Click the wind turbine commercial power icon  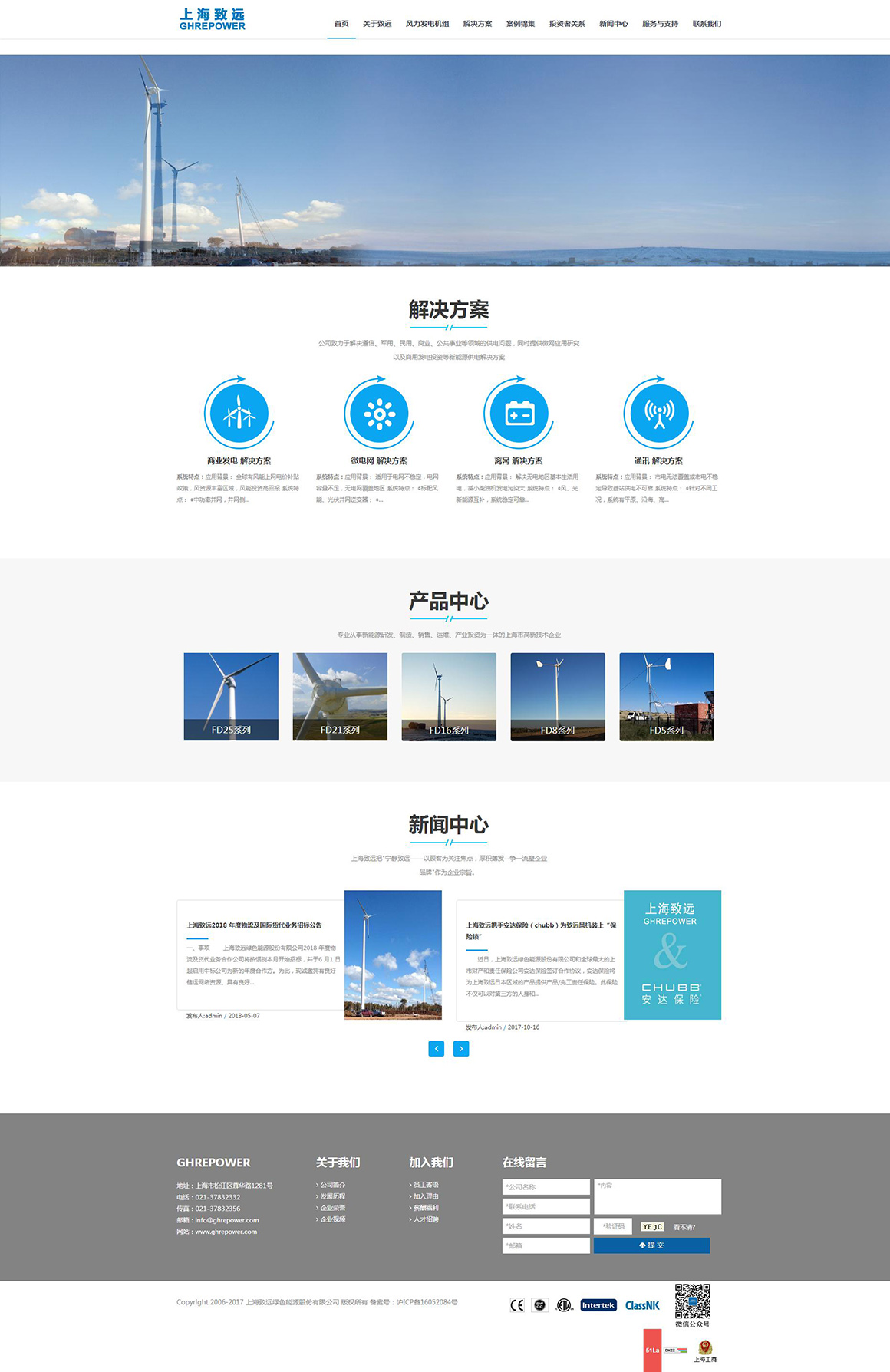239,414
